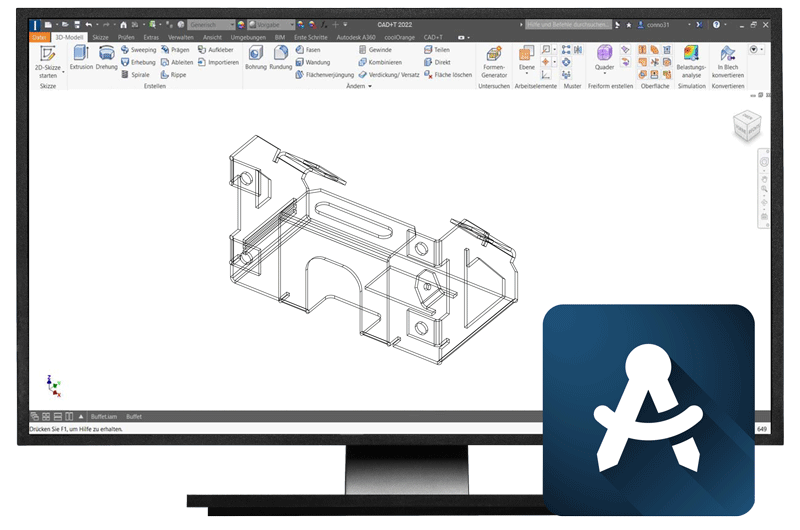Select the Bohrung hole tool

(256, 57)
